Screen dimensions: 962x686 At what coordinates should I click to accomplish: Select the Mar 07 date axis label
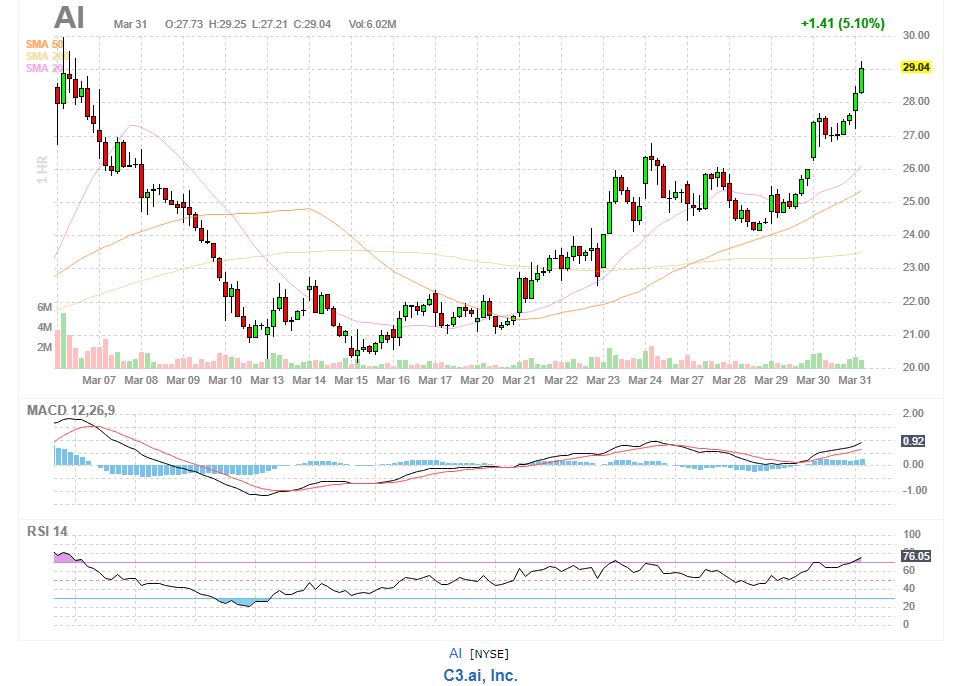coord(98,381)
